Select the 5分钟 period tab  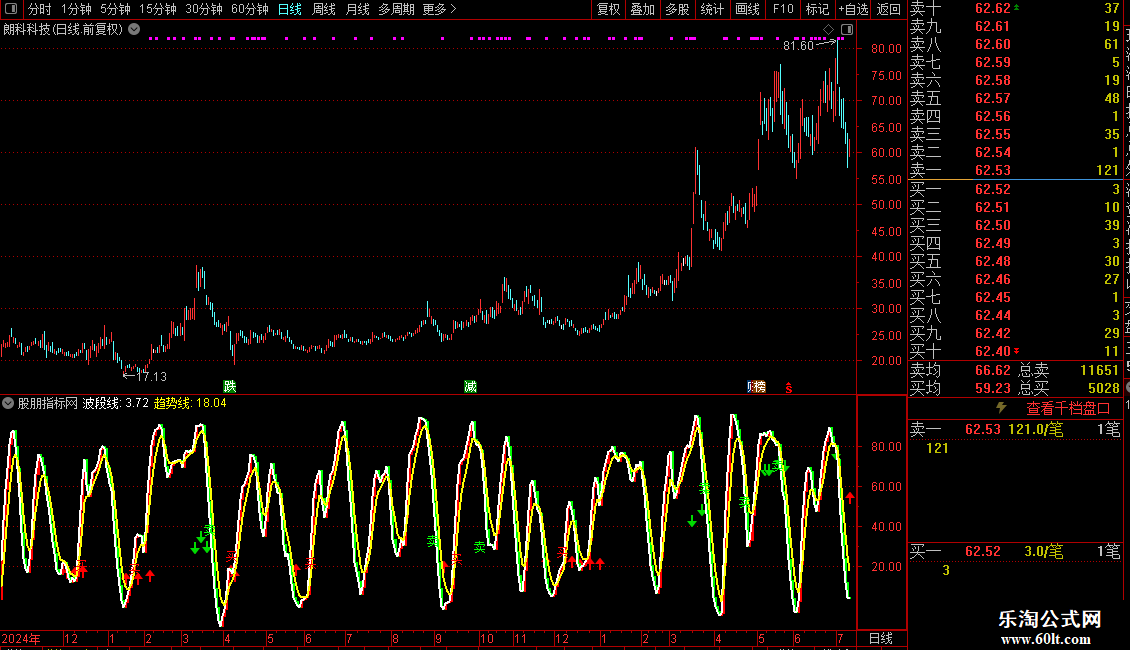click(115, 9)
